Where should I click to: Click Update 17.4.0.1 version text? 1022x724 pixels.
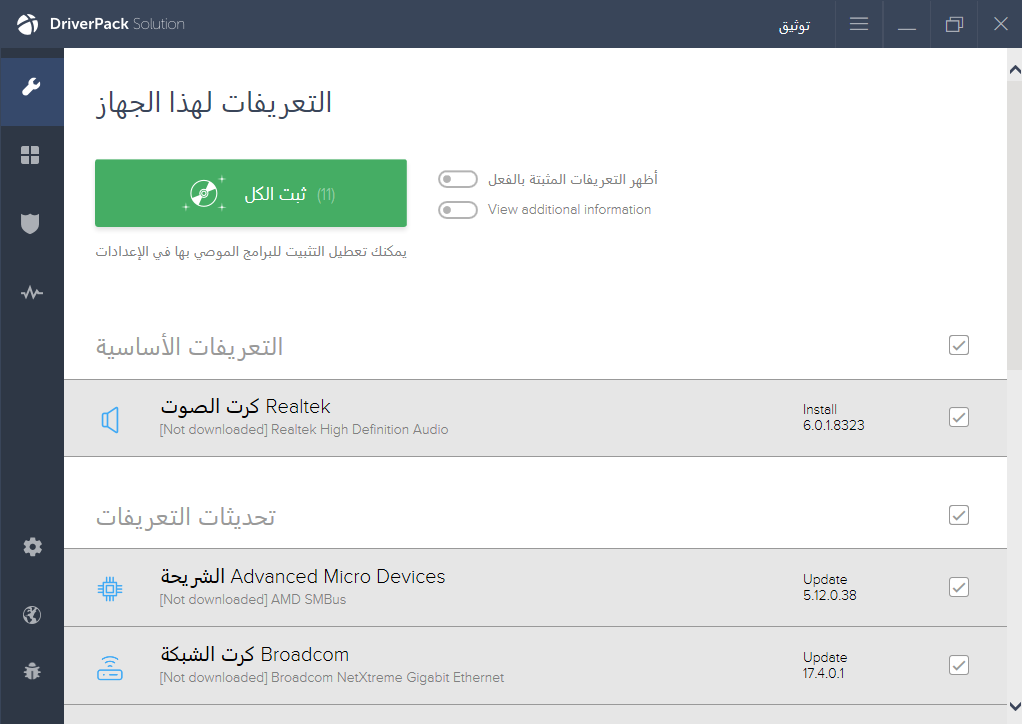(x=825, y=665)
